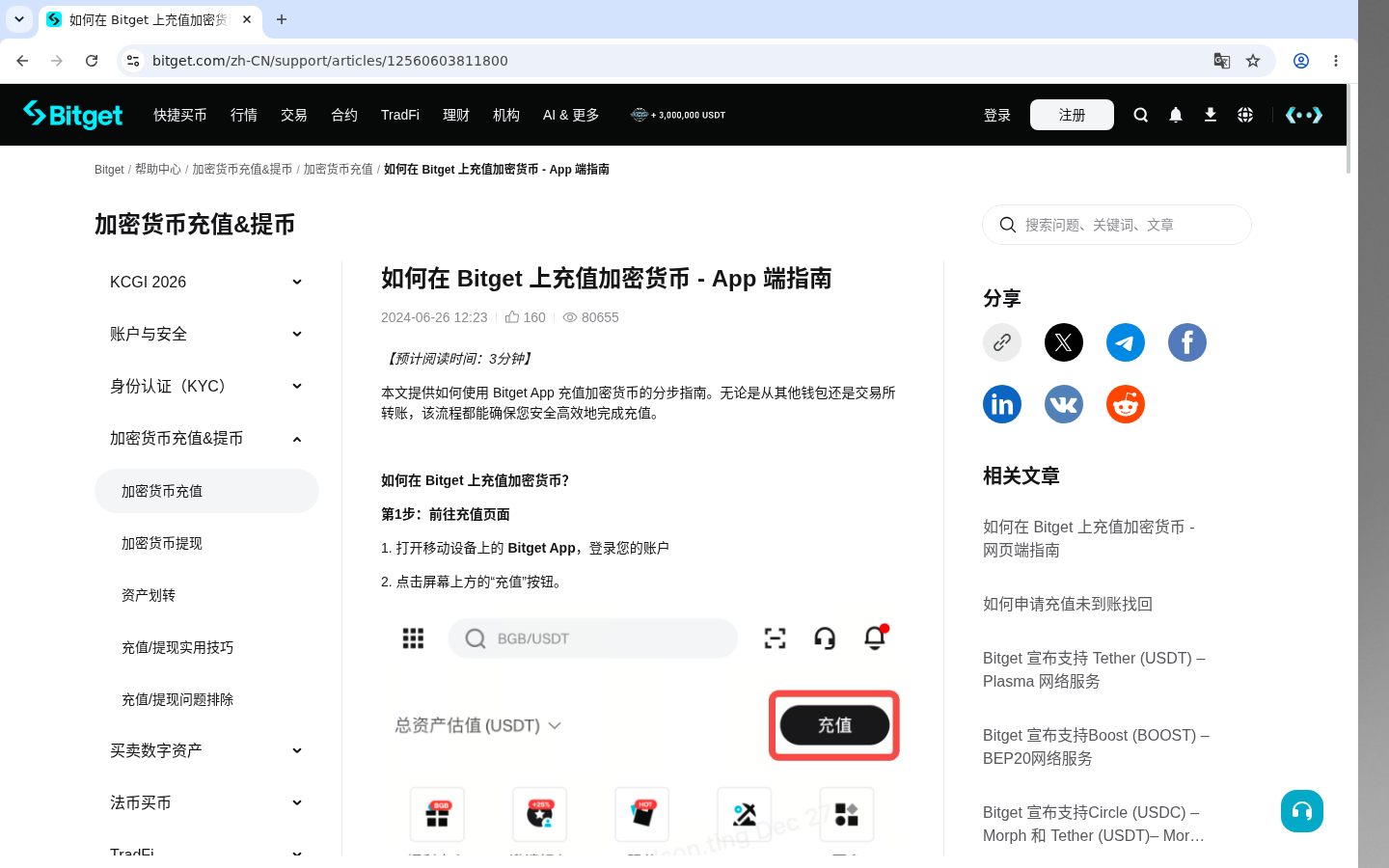The image size is (1389, 868).
Task: Go back to previous page
Action: coord(22,61)
